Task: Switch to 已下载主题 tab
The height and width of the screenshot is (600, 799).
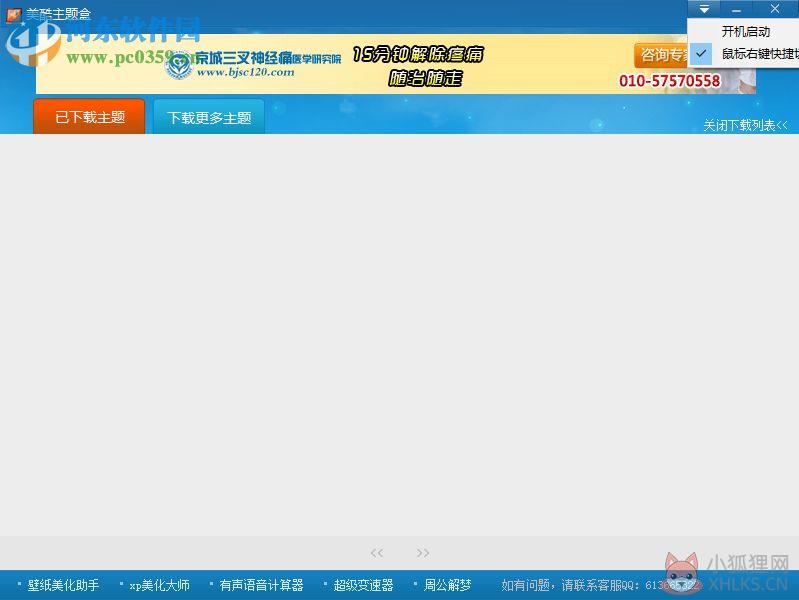Action: coord(89,117)
